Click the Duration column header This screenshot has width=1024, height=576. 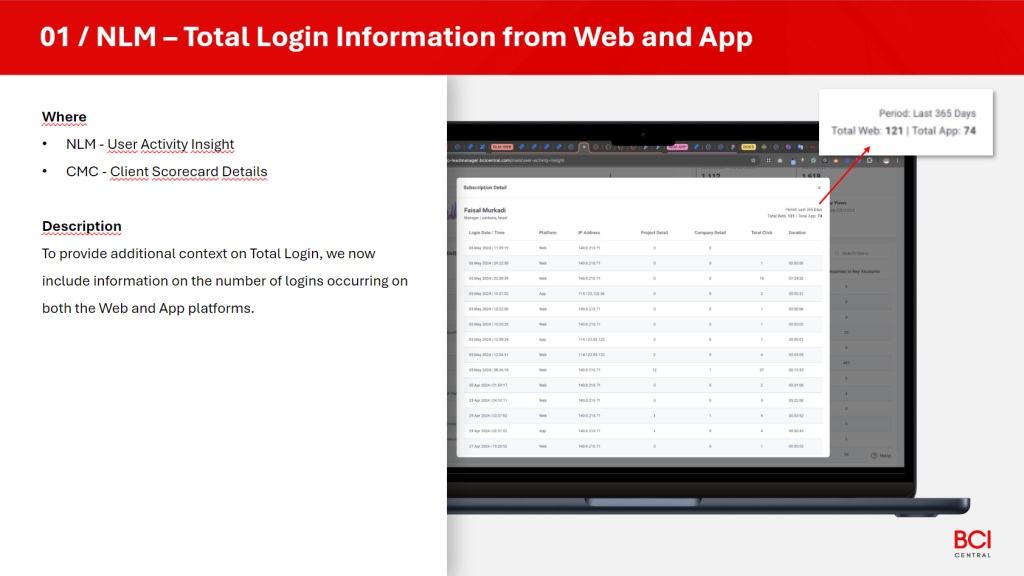797,233
